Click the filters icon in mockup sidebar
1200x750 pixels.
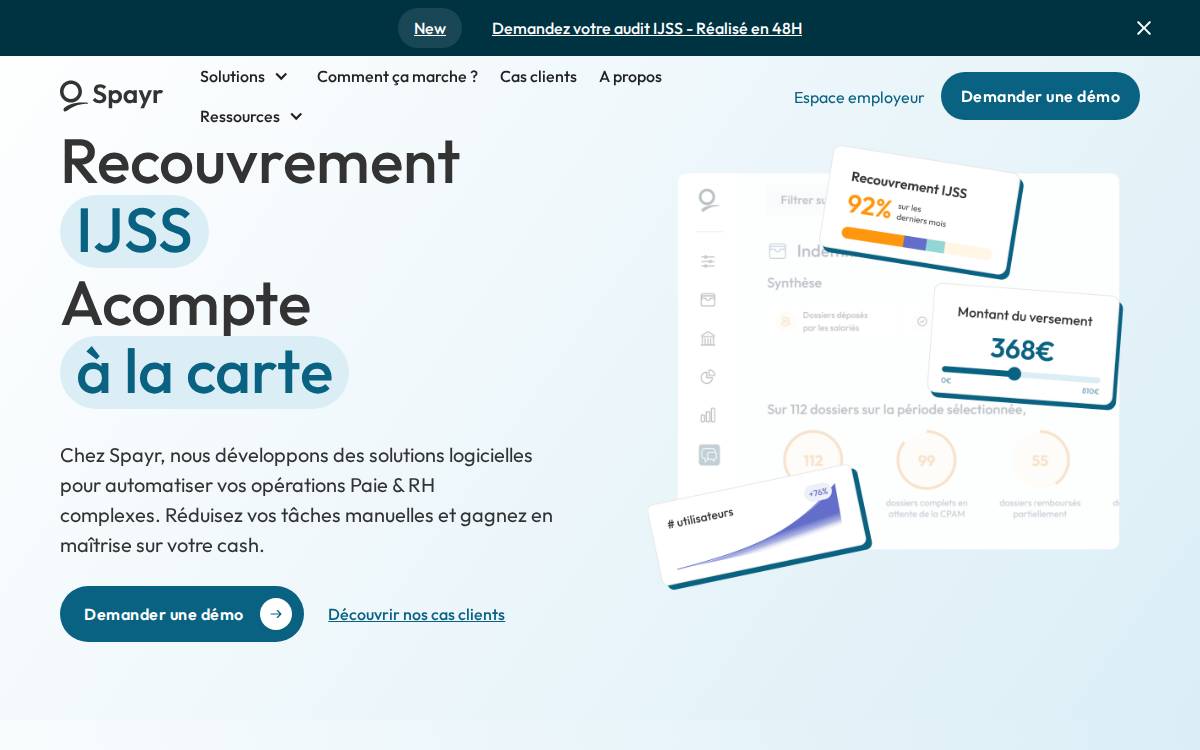(x=708, y=261)
